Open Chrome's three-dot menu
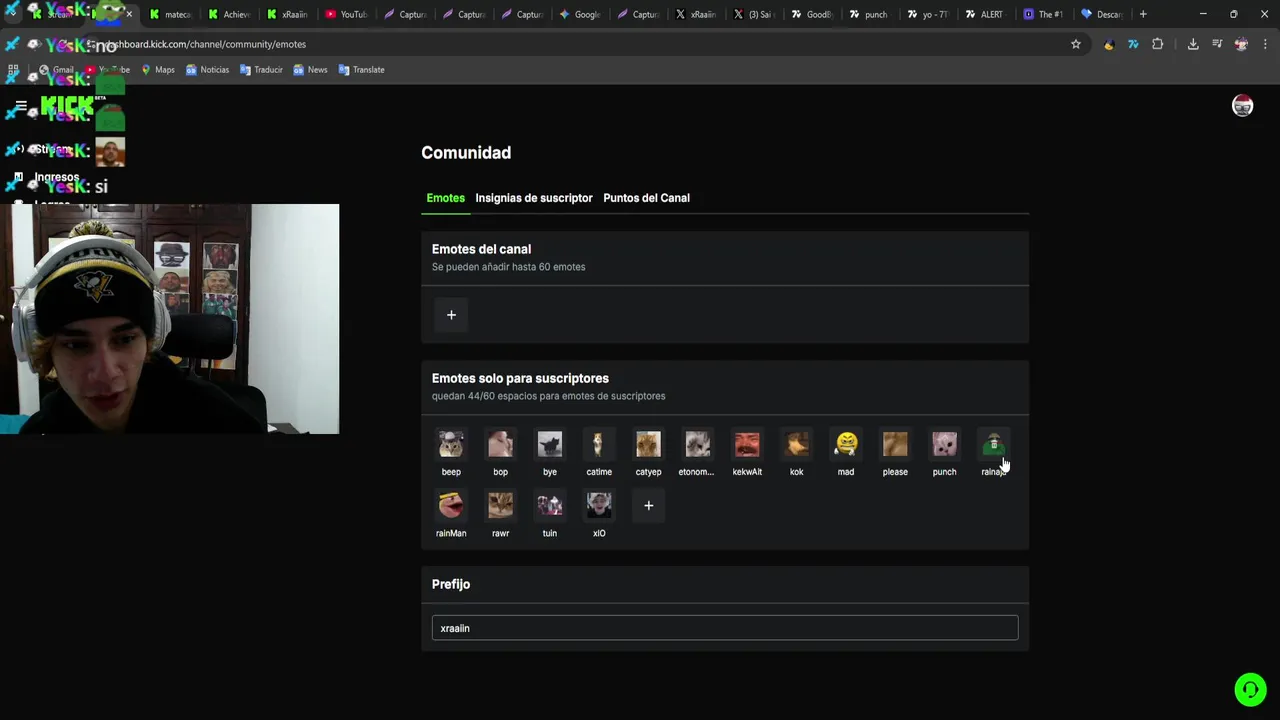Viewport: 1280px width, 720px height. [1265, 44]
